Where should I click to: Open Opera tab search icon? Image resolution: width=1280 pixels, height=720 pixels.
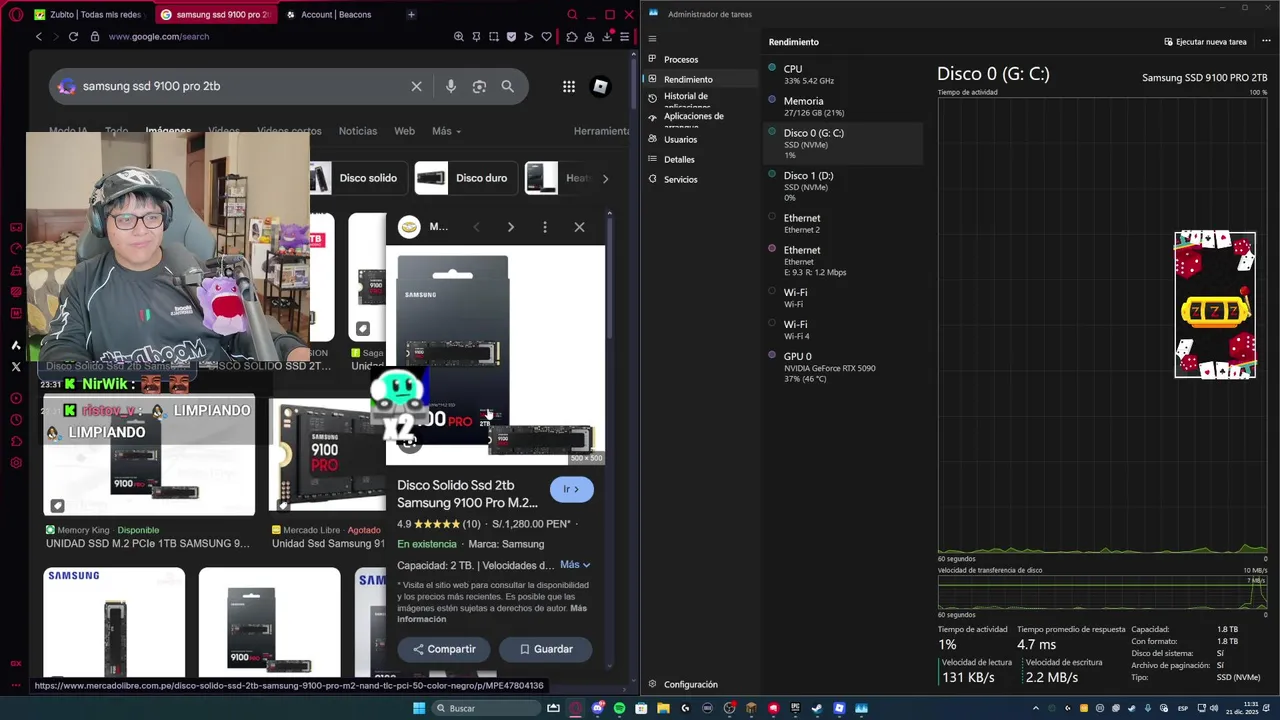(x=572, y=15)
